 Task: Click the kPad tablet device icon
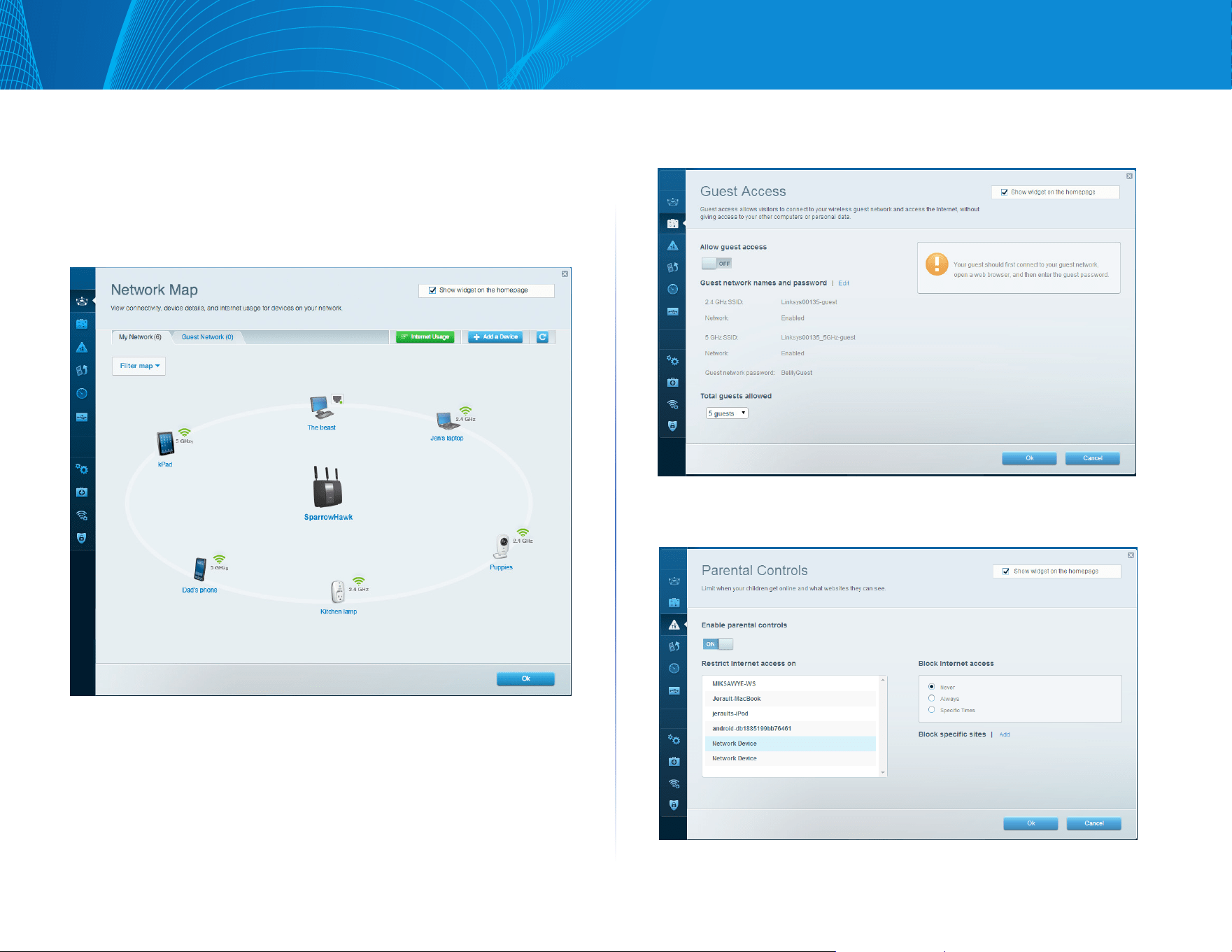tap(165, 444)
